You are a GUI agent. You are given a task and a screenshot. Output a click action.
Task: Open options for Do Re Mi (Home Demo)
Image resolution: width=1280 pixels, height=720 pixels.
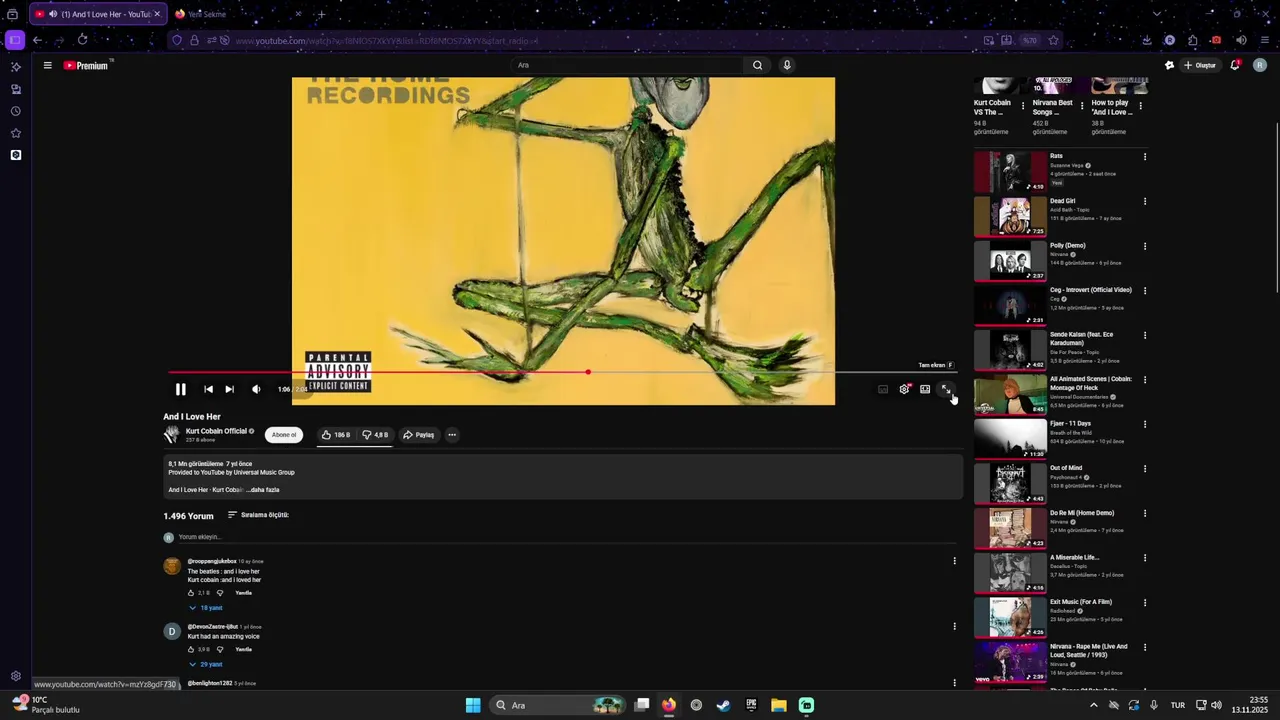pyautogui.click(x=1145, y=513)
